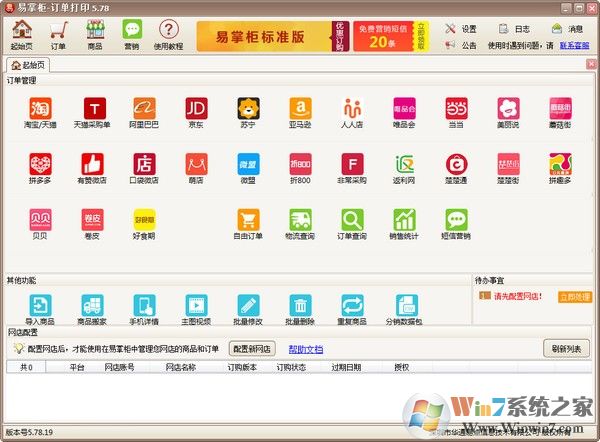This screenshot has height=442, width=600.
Task: Open 消息 messages
Action: click(568, 29)
